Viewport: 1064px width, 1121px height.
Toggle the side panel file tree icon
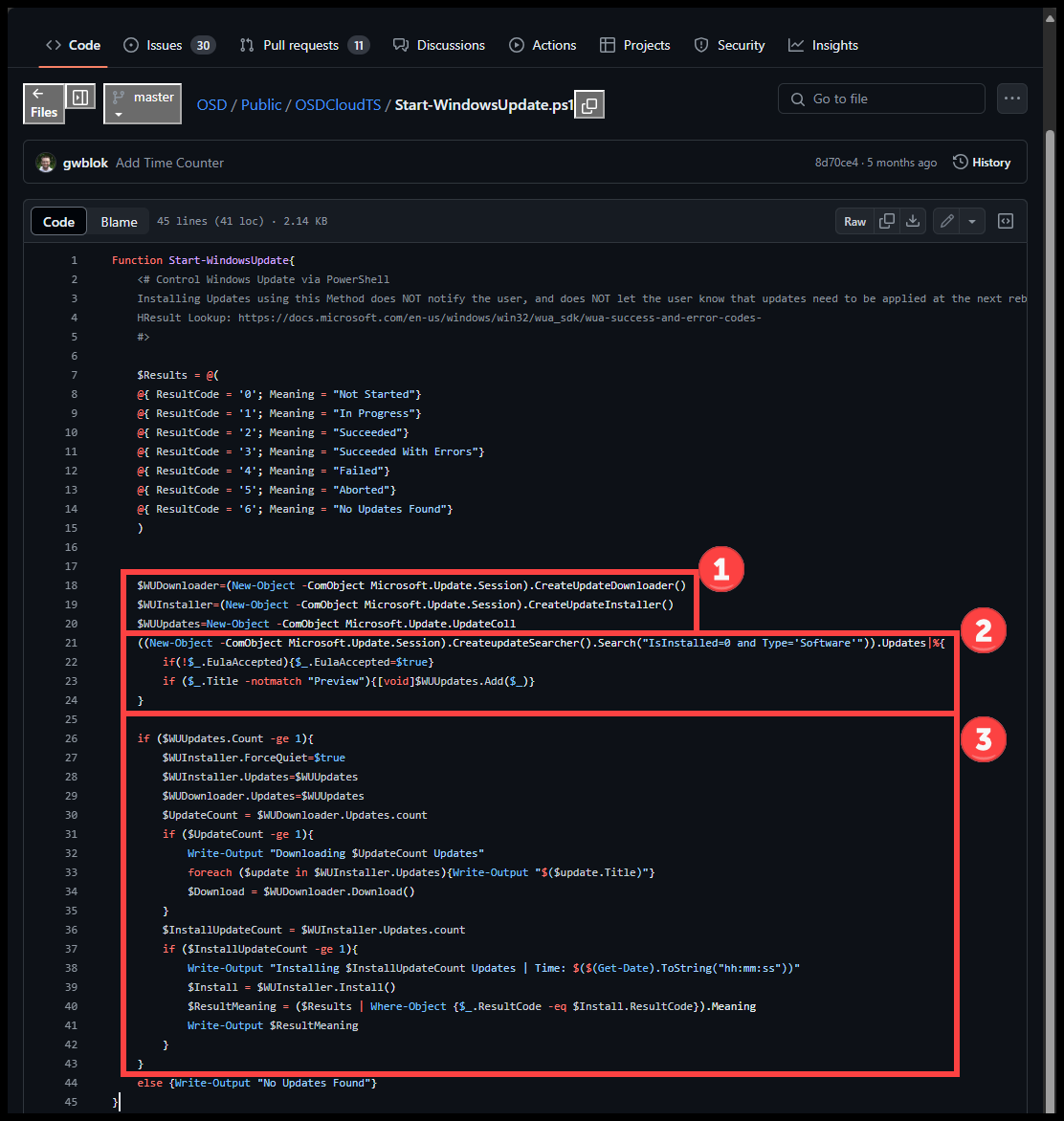coord(80,98)
